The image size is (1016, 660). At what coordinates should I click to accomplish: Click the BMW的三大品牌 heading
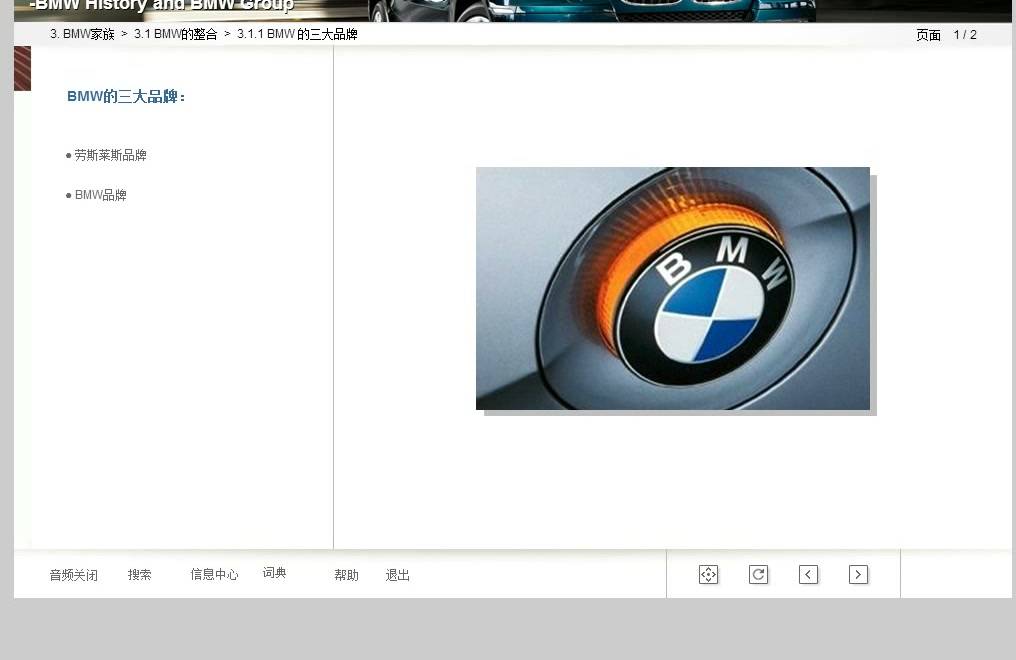tap(126, 97)
